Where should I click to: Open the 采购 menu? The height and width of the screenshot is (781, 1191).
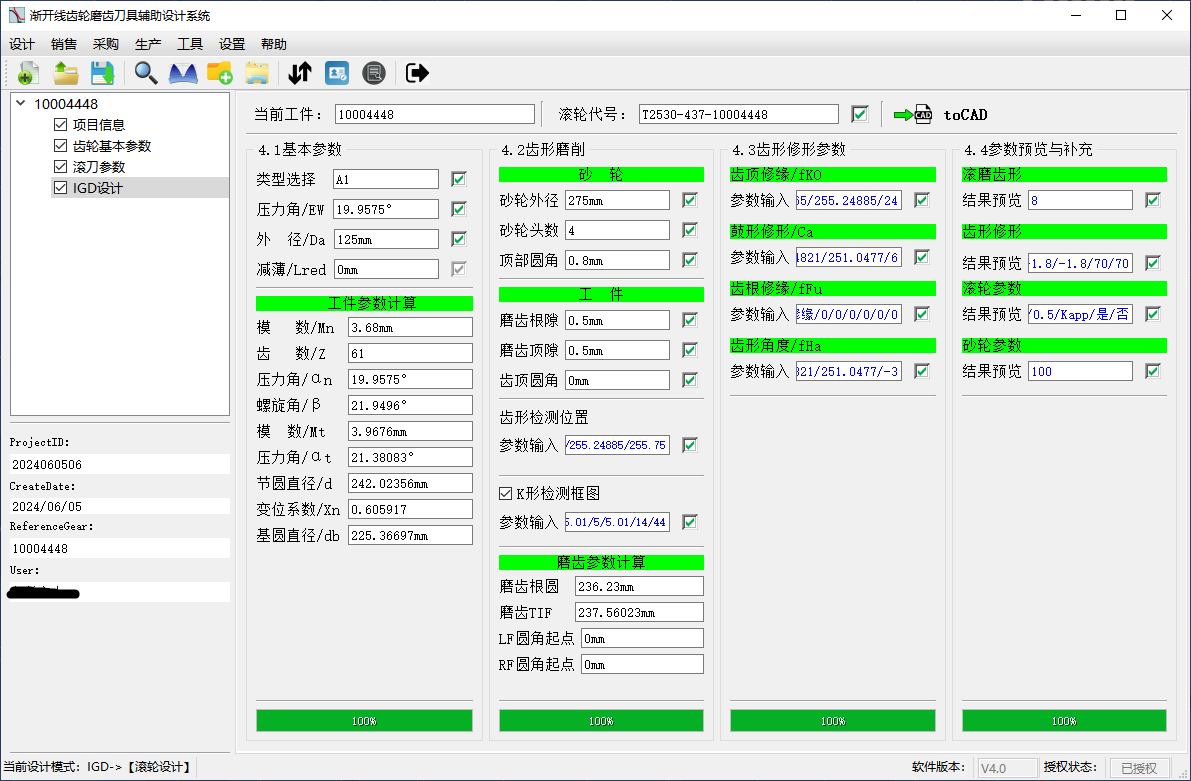coord(106,44)
